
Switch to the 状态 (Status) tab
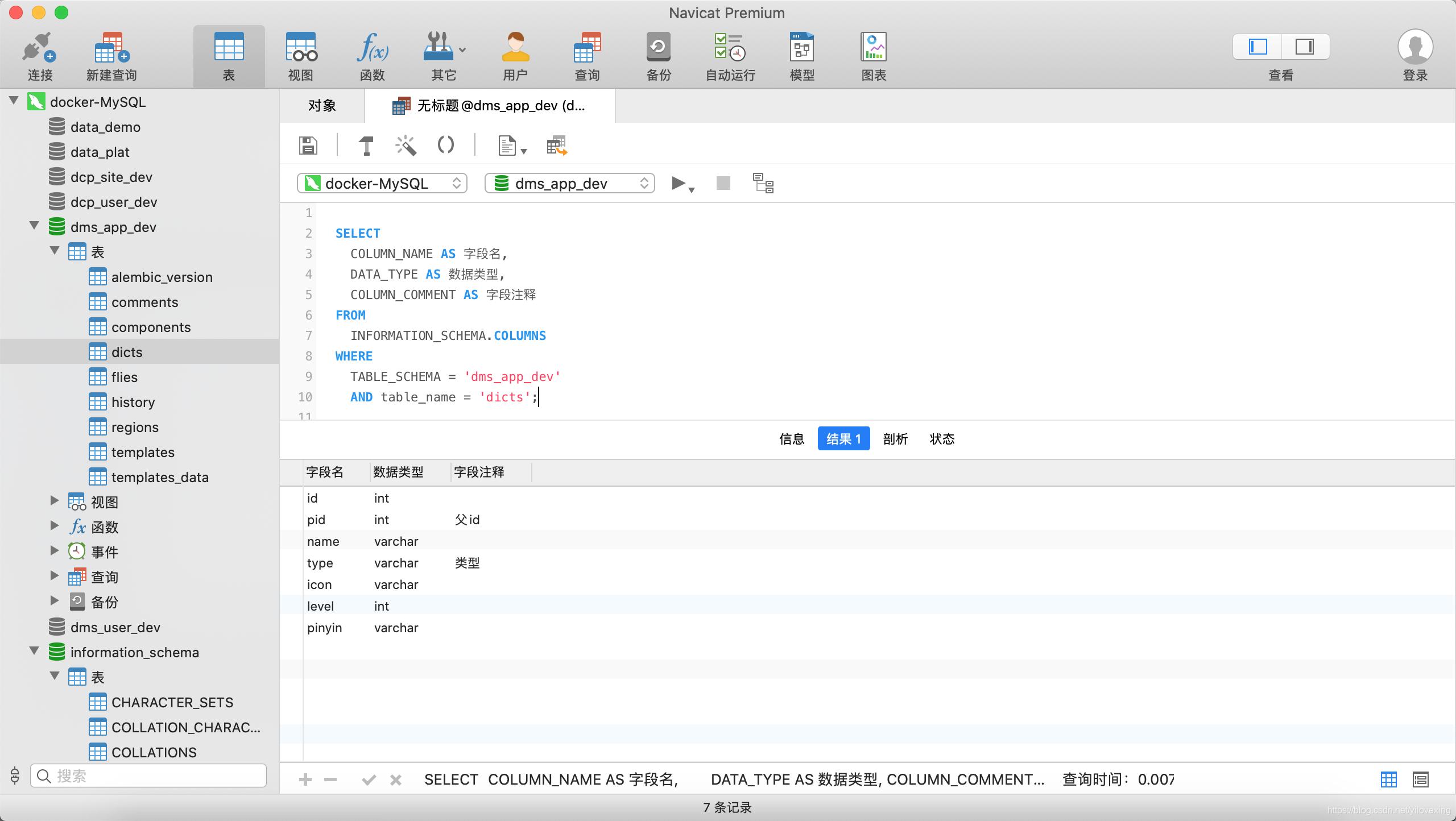pyautogui.click(x=941, y=439)
